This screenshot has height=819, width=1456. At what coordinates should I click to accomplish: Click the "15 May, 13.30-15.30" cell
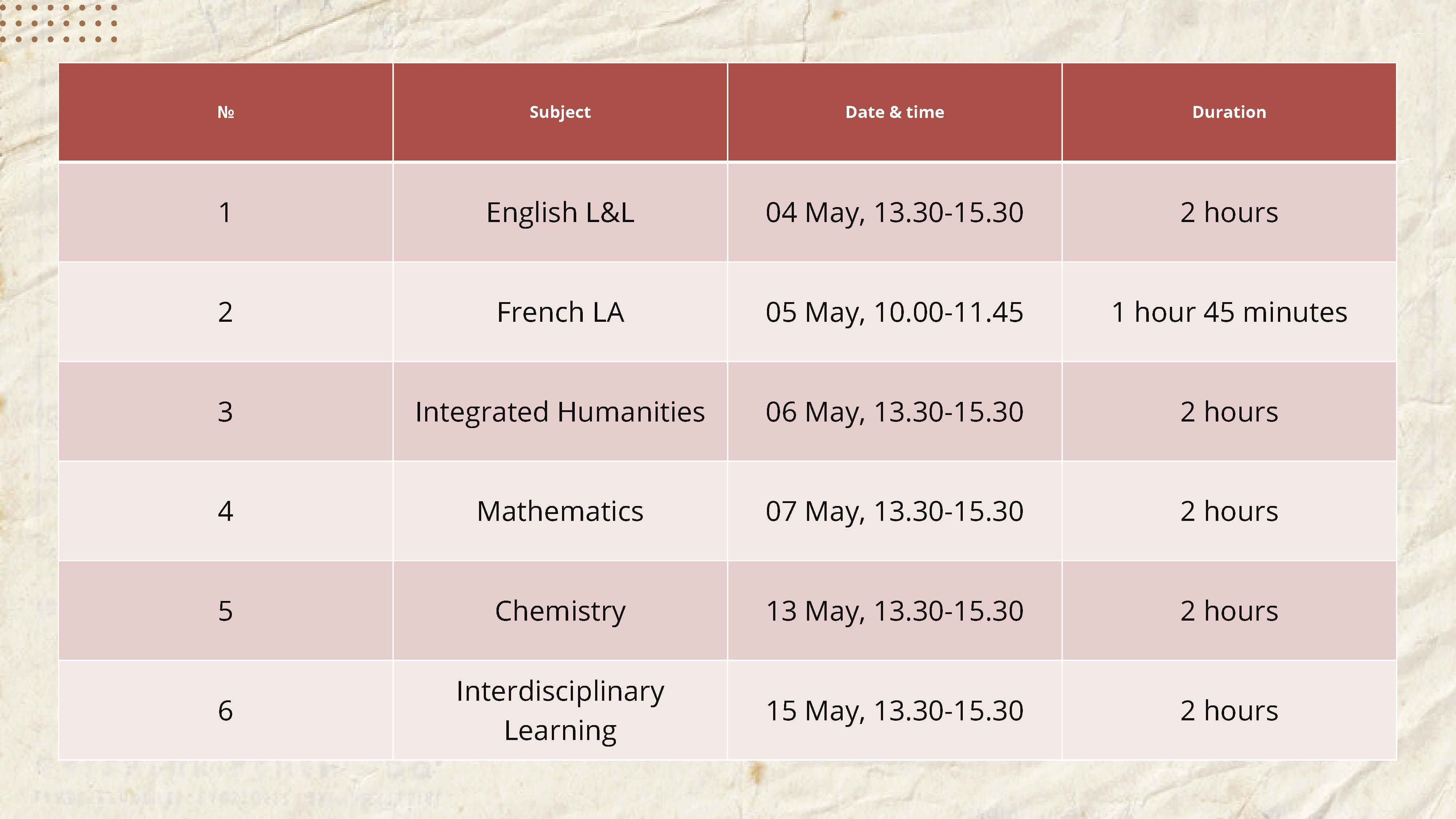(894, 710)
